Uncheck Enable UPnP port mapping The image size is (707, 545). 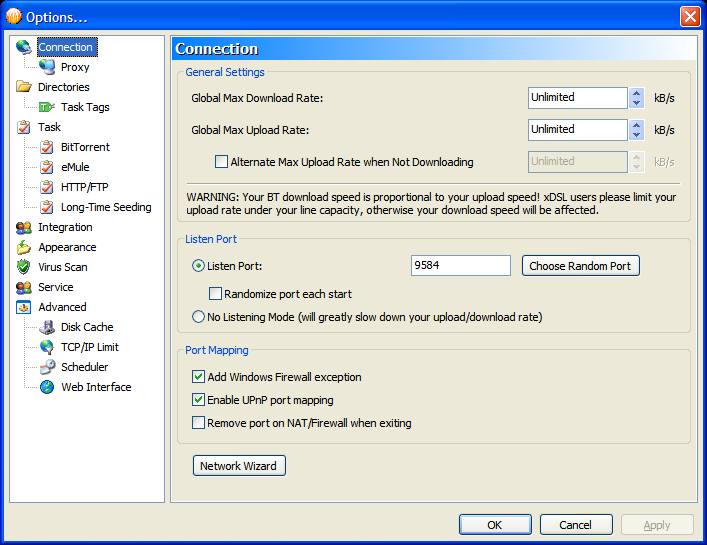click(x=198, y=400)
